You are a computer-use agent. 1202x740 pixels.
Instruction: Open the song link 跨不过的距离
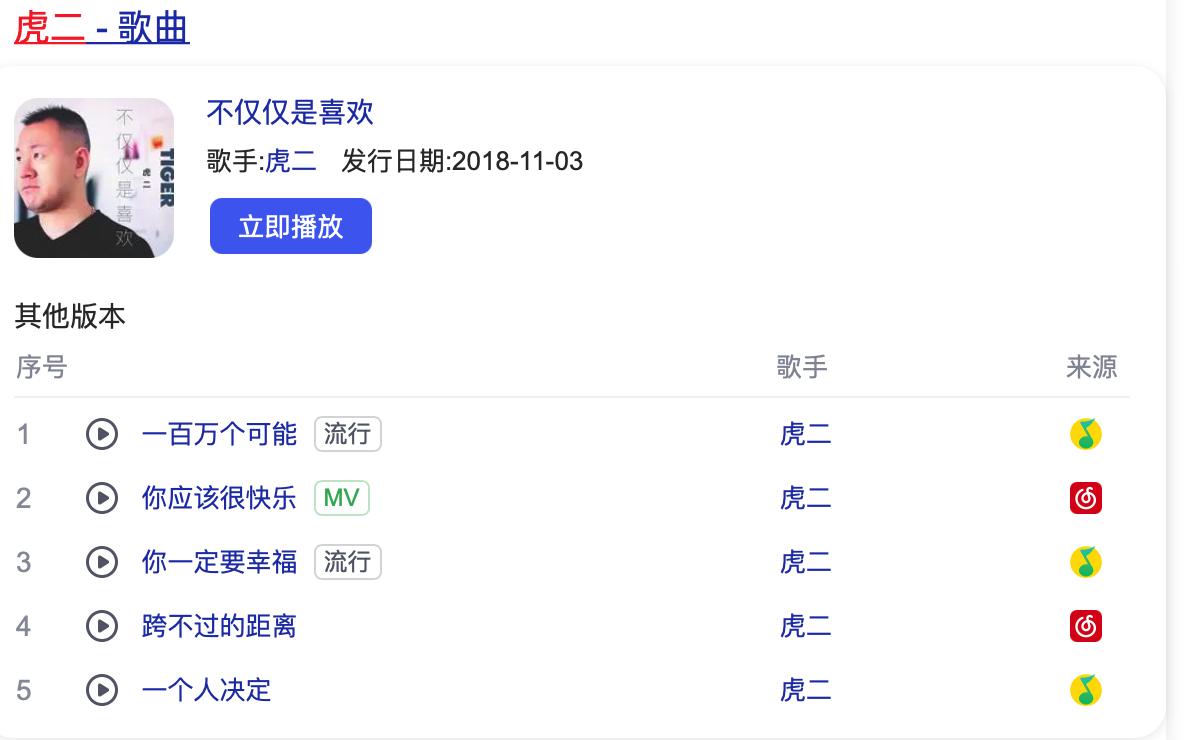tap(219, 626)
